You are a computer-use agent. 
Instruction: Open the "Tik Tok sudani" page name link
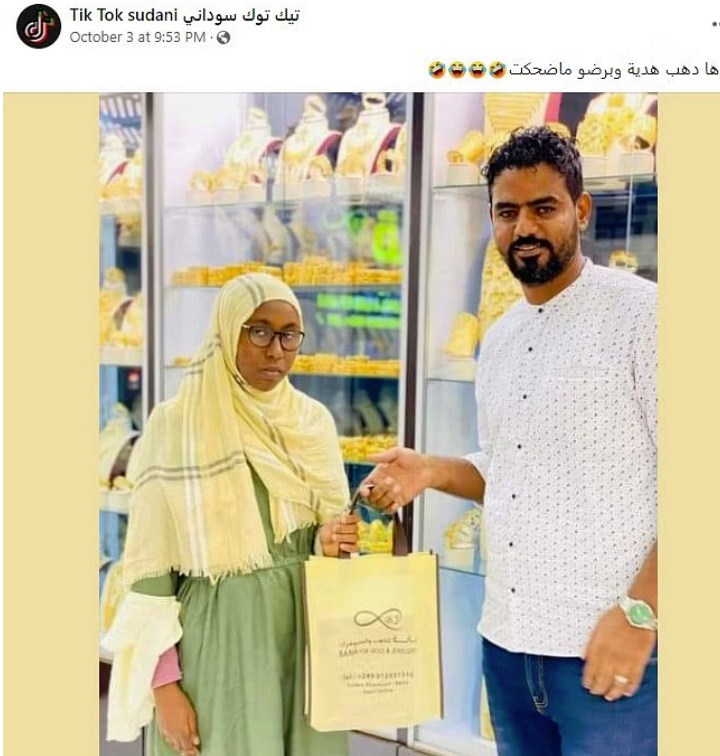coord(124,15)
